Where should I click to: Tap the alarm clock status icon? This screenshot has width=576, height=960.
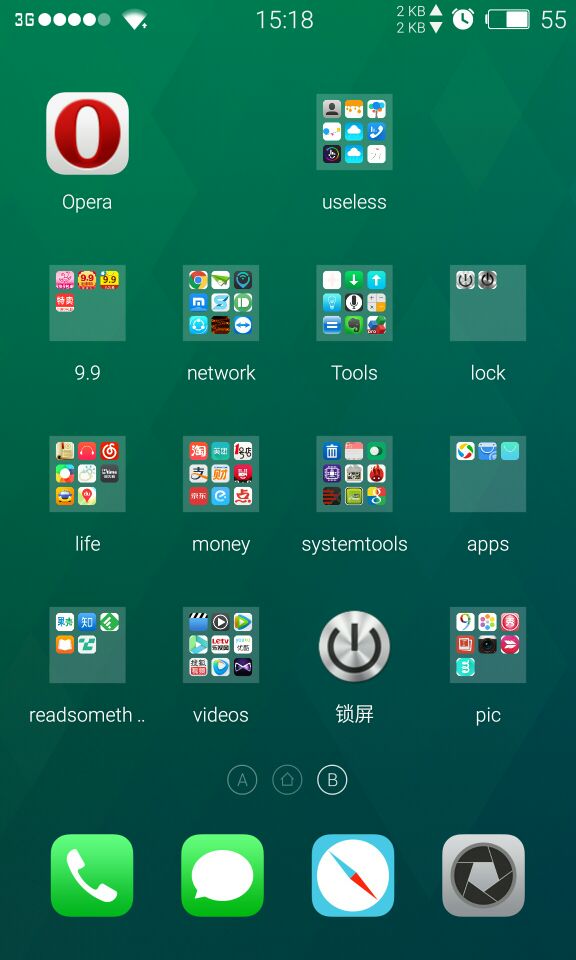pos(463,19)
